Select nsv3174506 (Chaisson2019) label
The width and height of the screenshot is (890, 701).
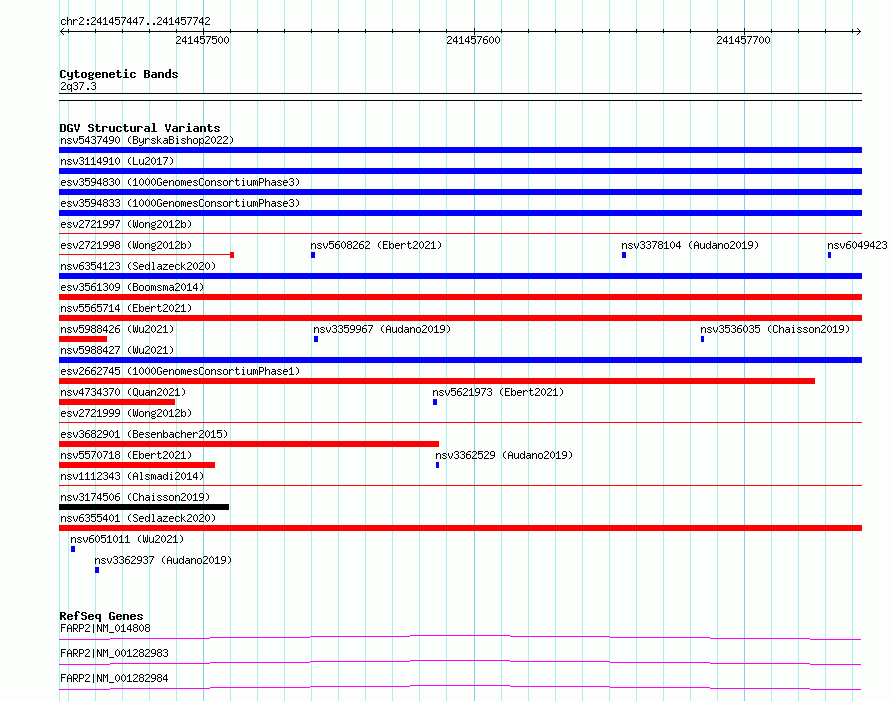click(135, 497)
